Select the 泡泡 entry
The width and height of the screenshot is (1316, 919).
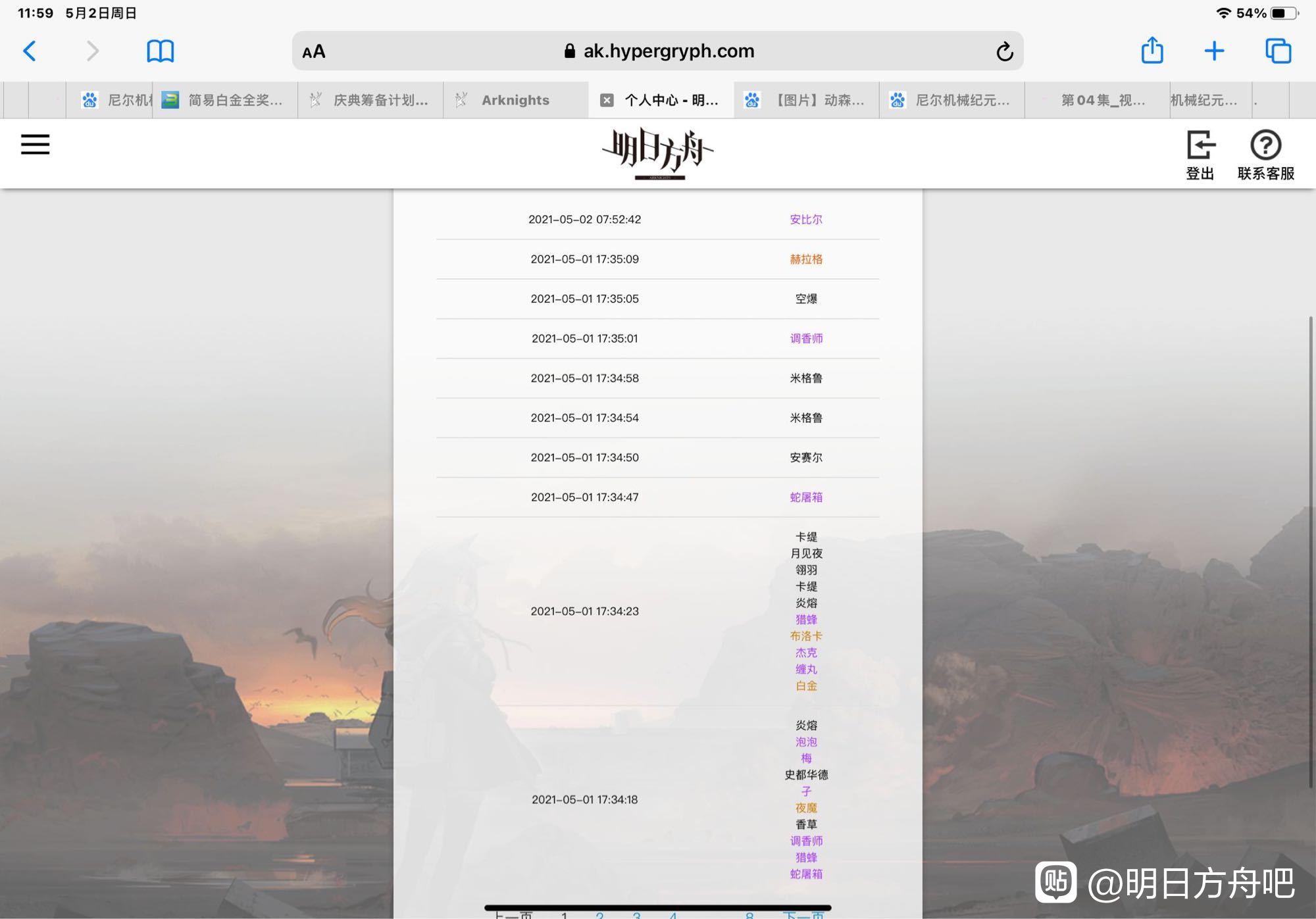[806, 742]
